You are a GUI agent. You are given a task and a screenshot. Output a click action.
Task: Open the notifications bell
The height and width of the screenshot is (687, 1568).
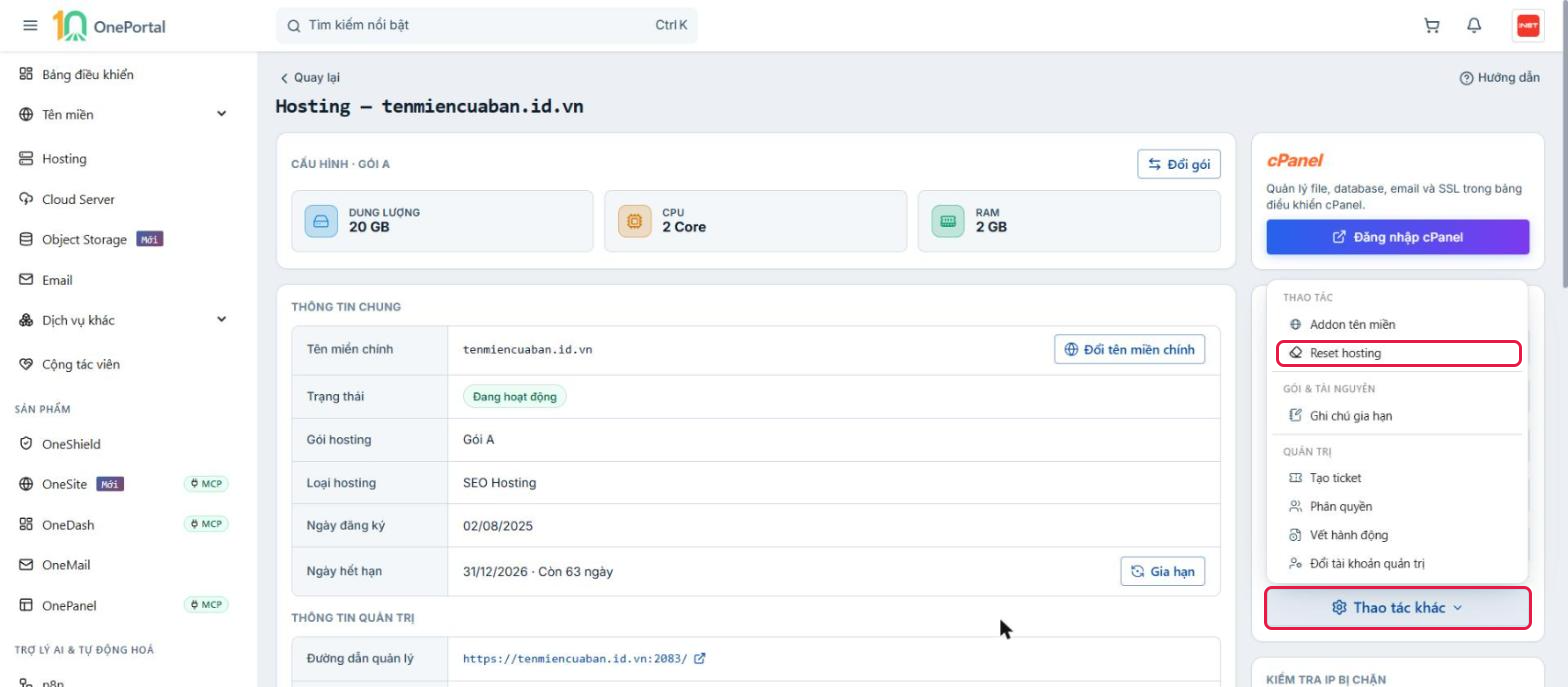[x=1474, y=26]
